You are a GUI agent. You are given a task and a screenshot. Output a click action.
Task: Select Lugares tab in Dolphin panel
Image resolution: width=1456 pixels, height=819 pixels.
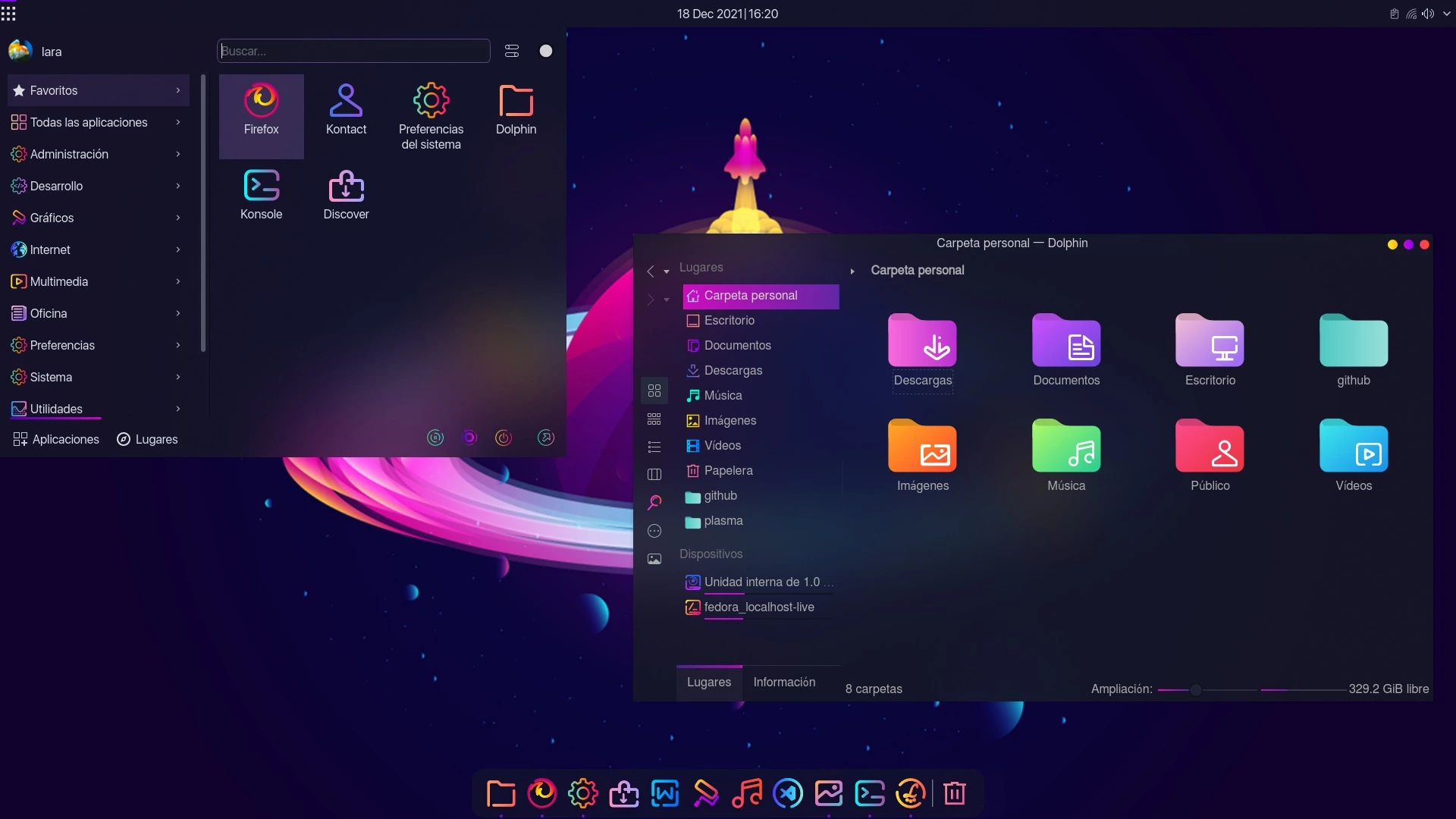tap(709, 681)
